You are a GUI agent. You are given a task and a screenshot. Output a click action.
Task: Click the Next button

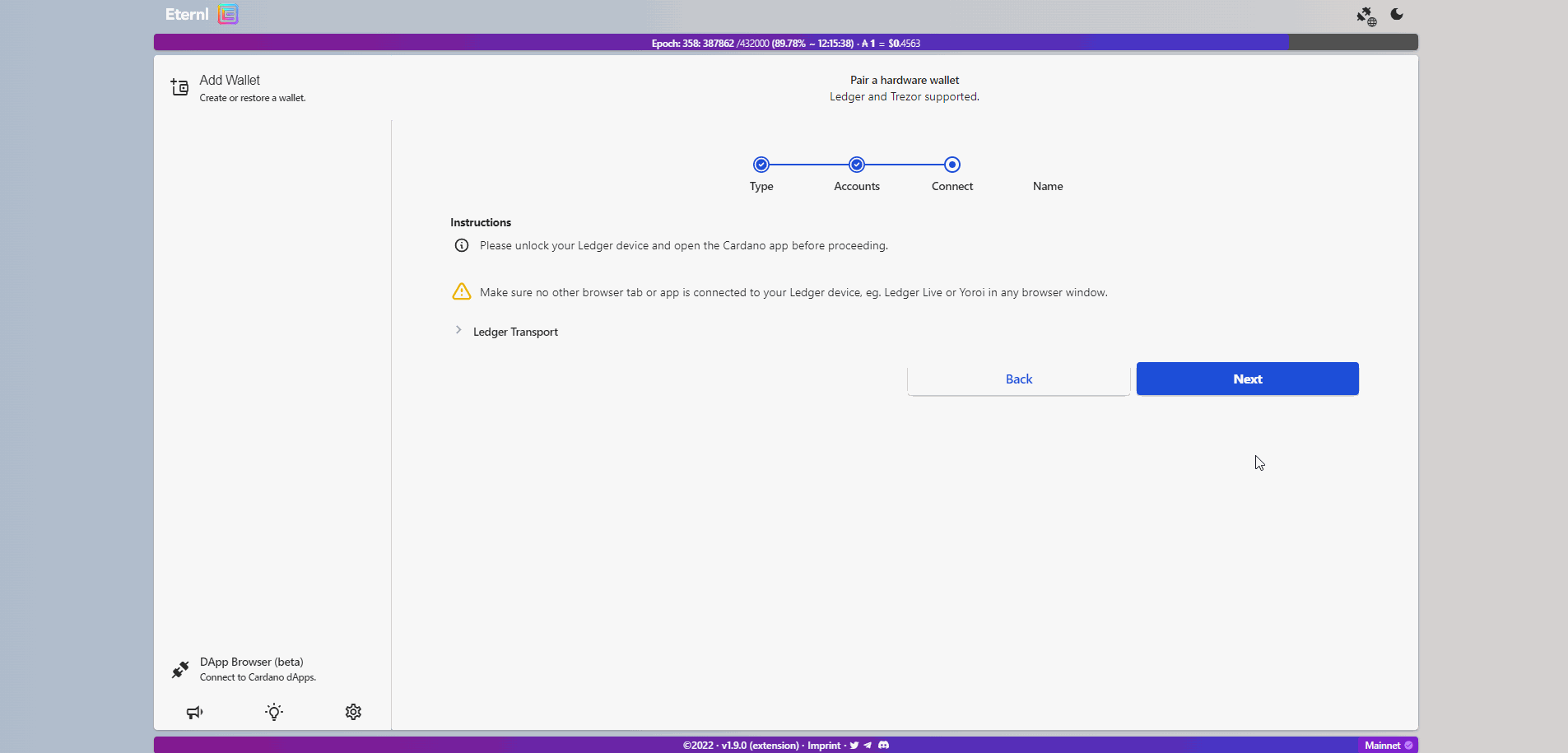click(x=1247, y=379)
